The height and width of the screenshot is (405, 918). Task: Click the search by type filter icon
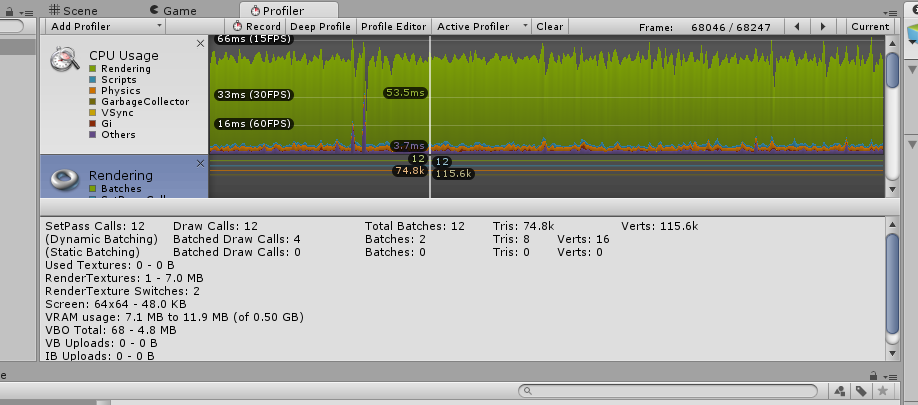[840, 391]
